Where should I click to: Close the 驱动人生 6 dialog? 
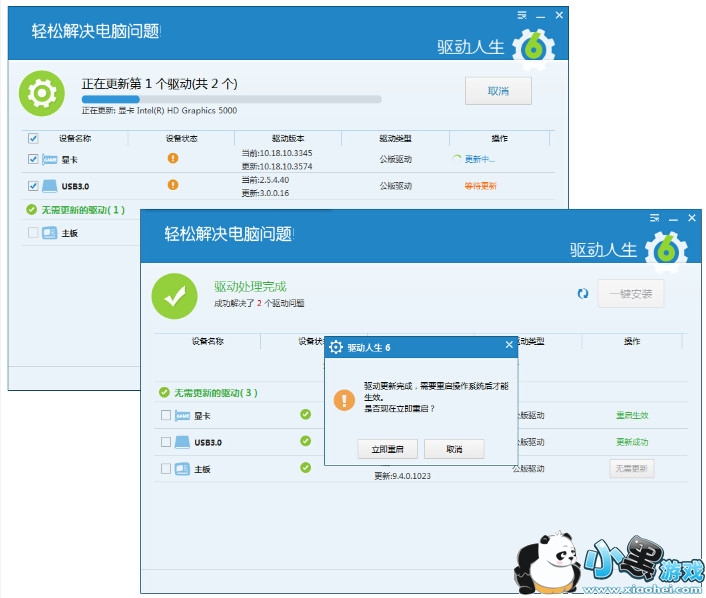509,345
